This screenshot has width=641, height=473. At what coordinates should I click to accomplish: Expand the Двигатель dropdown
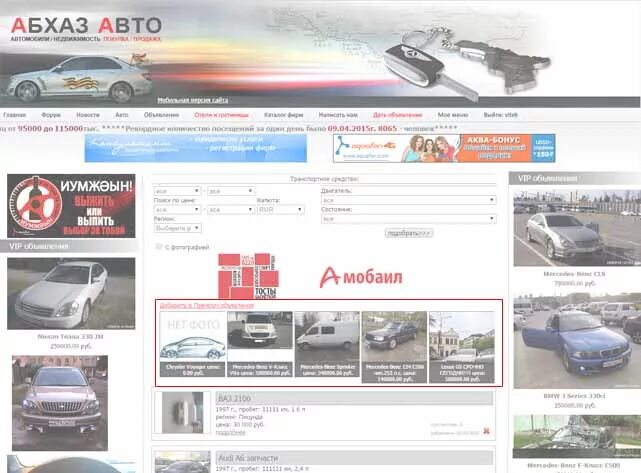pyautogui.click(x=408, y=200)
